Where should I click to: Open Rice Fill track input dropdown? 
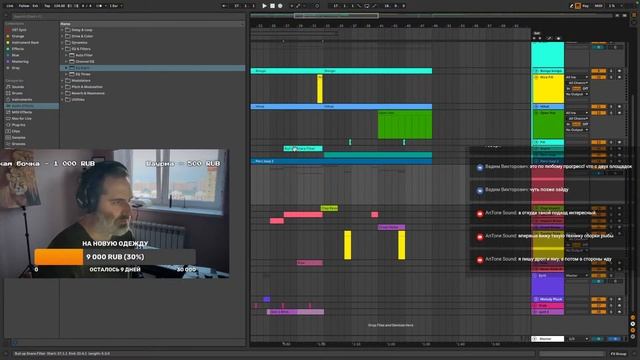pos(577,77)
